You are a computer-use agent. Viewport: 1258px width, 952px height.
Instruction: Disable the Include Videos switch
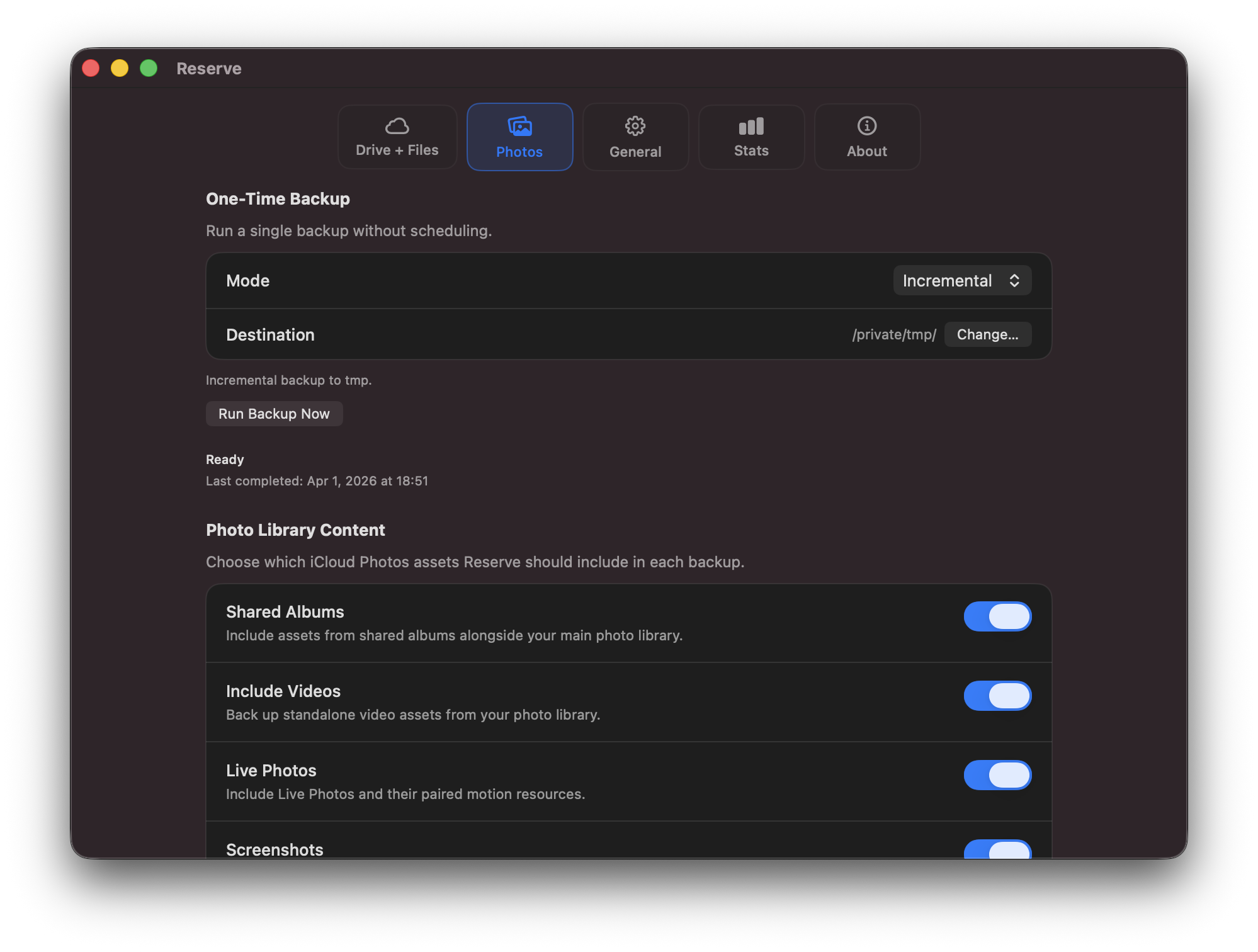tap(997, 696)
